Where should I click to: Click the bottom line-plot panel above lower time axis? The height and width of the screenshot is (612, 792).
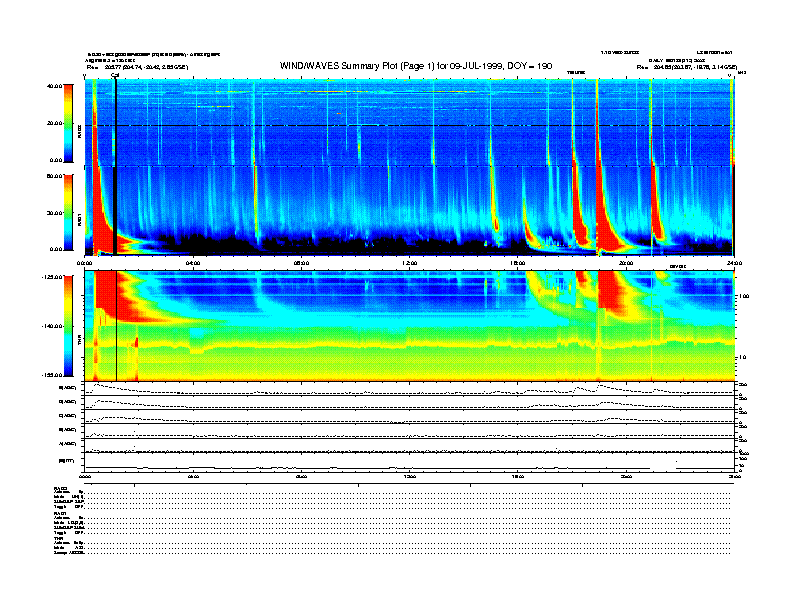point(409,462)
